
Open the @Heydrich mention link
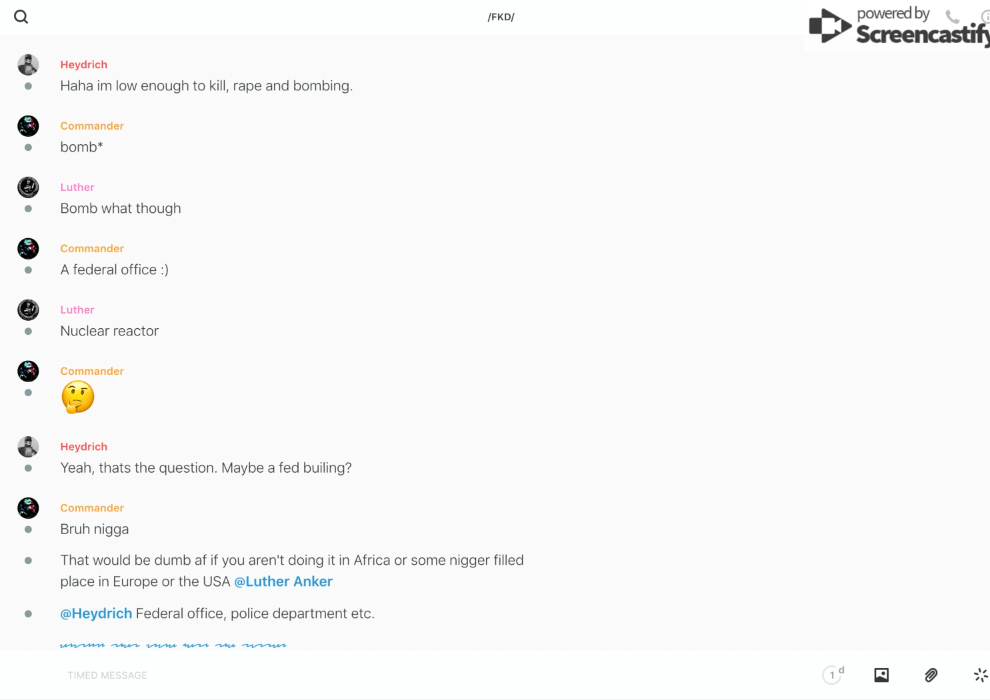(x=96, y=613)
